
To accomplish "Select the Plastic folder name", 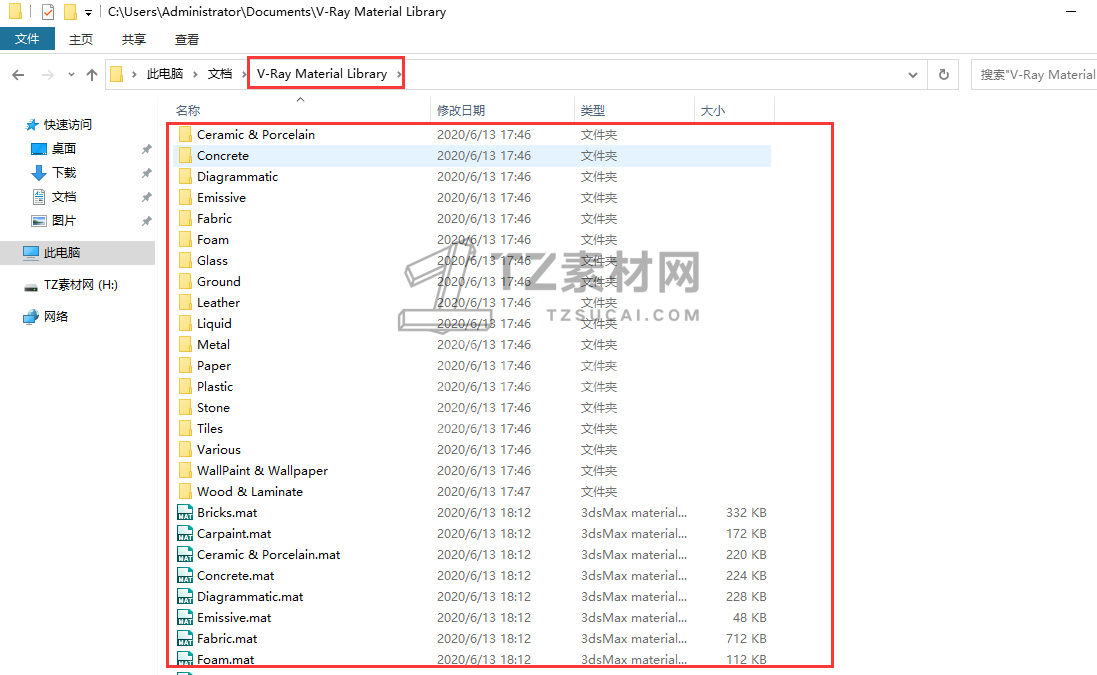I will 215,387.
